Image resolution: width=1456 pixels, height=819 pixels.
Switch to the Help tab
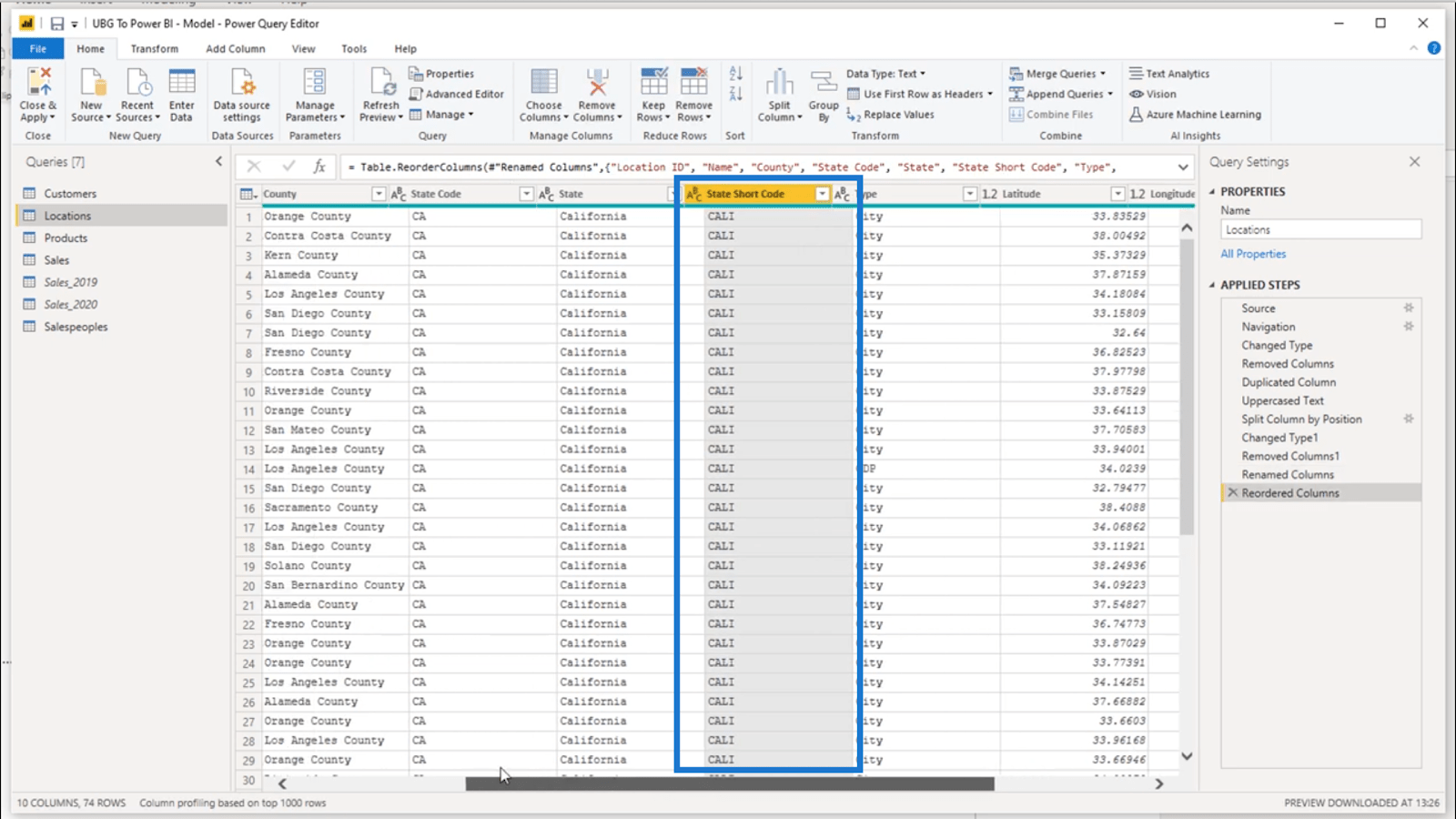405,48
